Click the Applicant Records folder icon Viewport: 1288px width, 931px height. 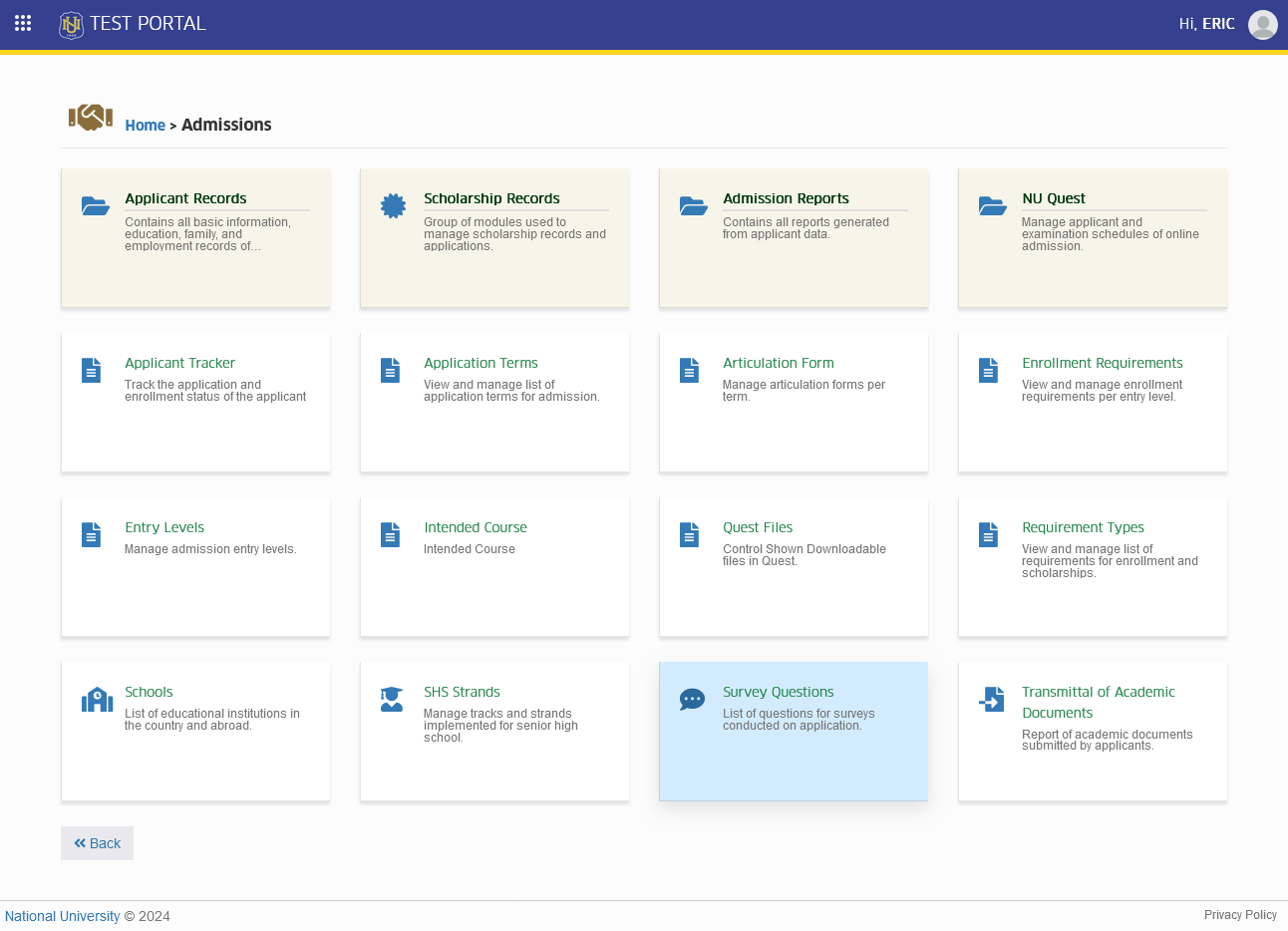coord(96,206)
